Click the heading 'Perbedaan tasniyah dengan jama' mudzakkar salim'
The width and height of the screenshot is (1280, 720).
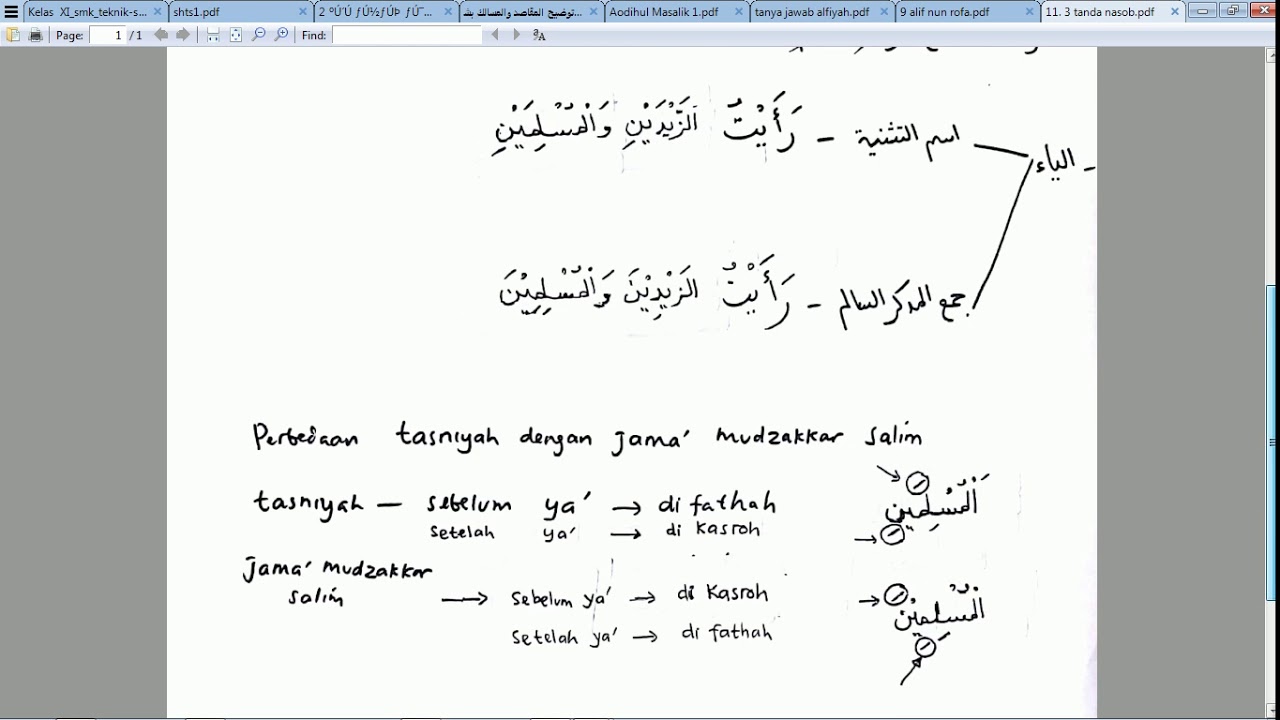587,438
